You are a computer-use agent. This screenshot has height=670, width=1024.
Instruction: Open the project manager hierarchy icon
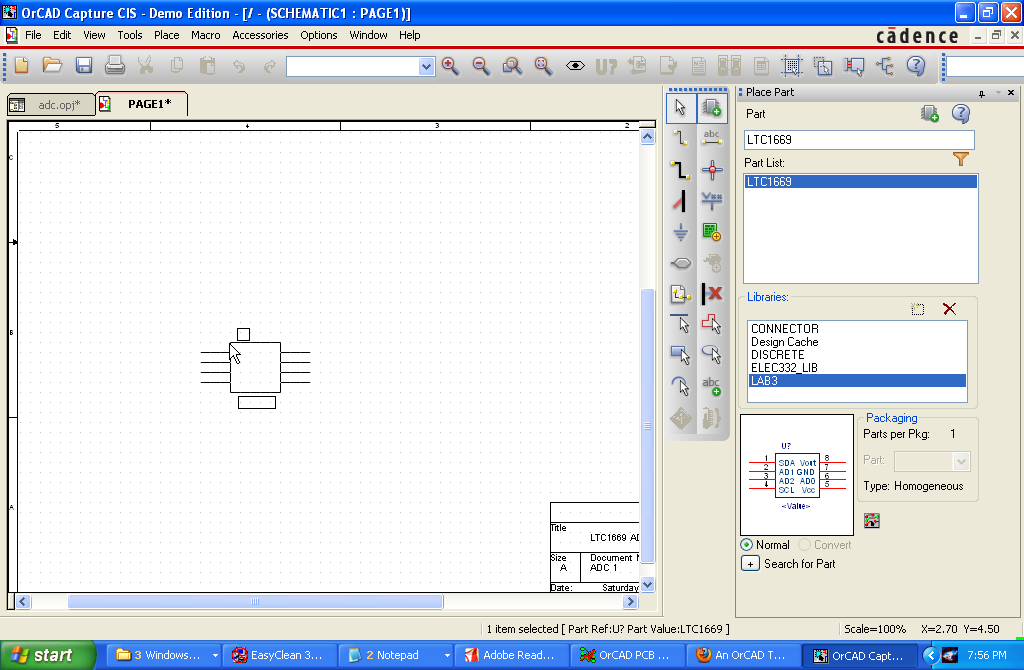(x=886, y=65)
